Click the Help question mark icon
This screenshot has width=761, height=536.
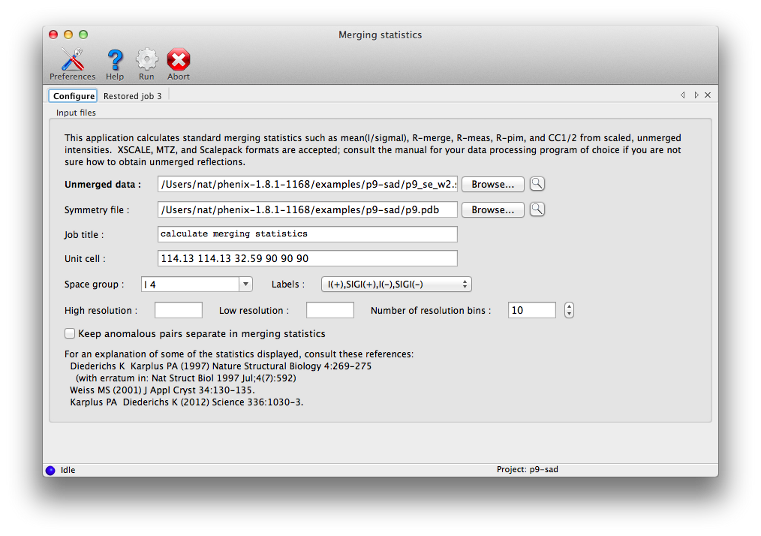click(115, 62)
